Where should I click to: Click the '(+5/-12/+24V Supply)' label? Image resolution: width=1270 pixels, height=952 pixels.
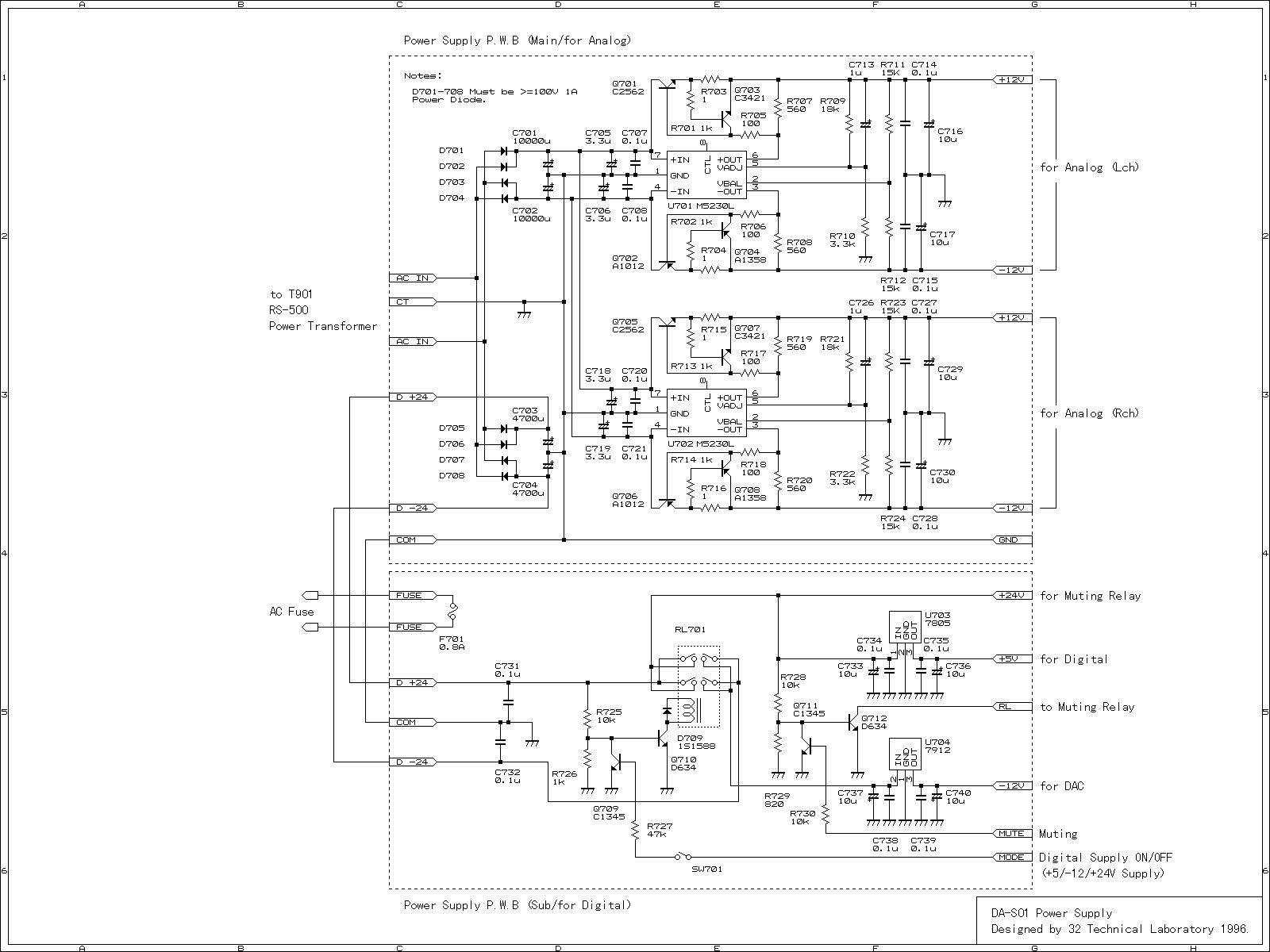coord(1103,873)
